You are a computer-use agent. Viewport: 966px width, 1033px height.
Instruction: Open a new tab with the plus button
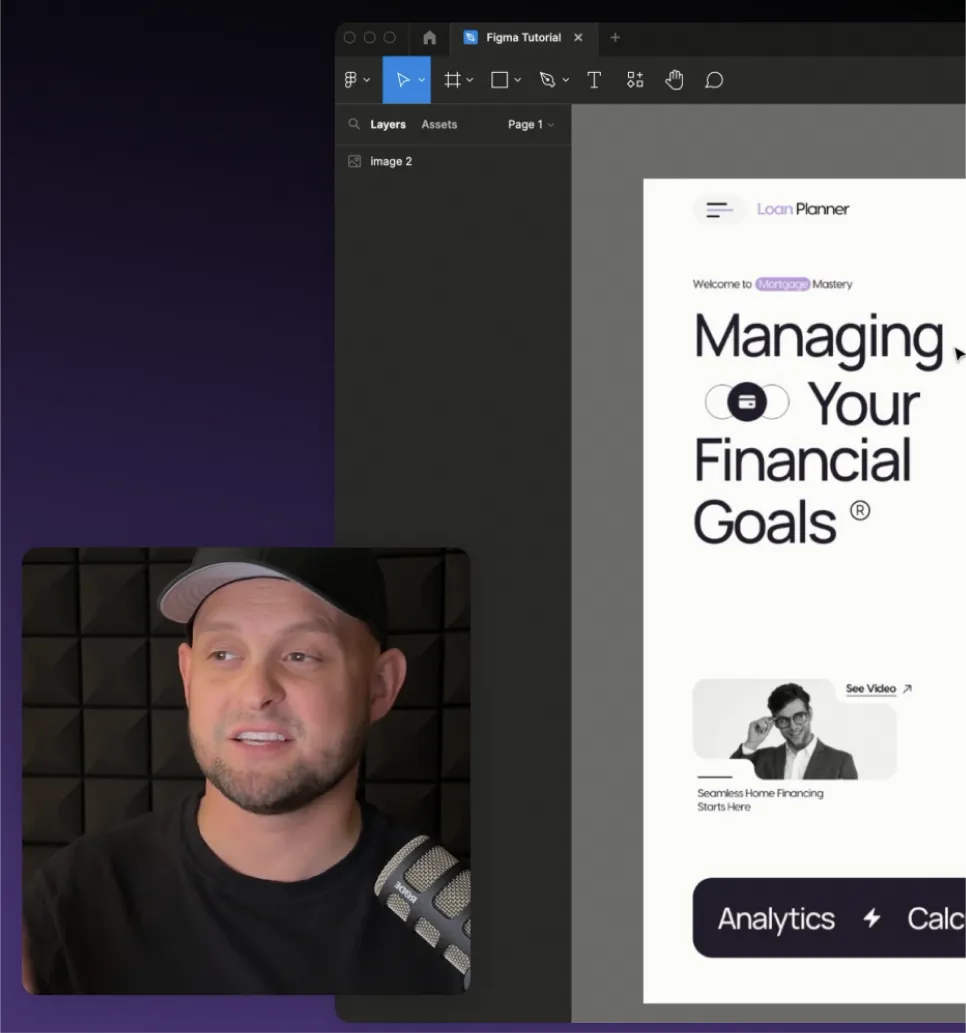(x=615, y=38)
